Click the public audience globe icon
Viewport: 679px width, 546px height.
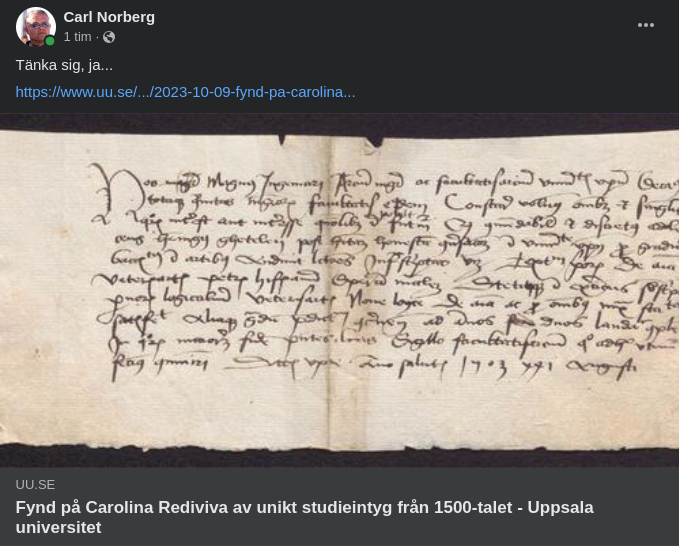point(109,37)
